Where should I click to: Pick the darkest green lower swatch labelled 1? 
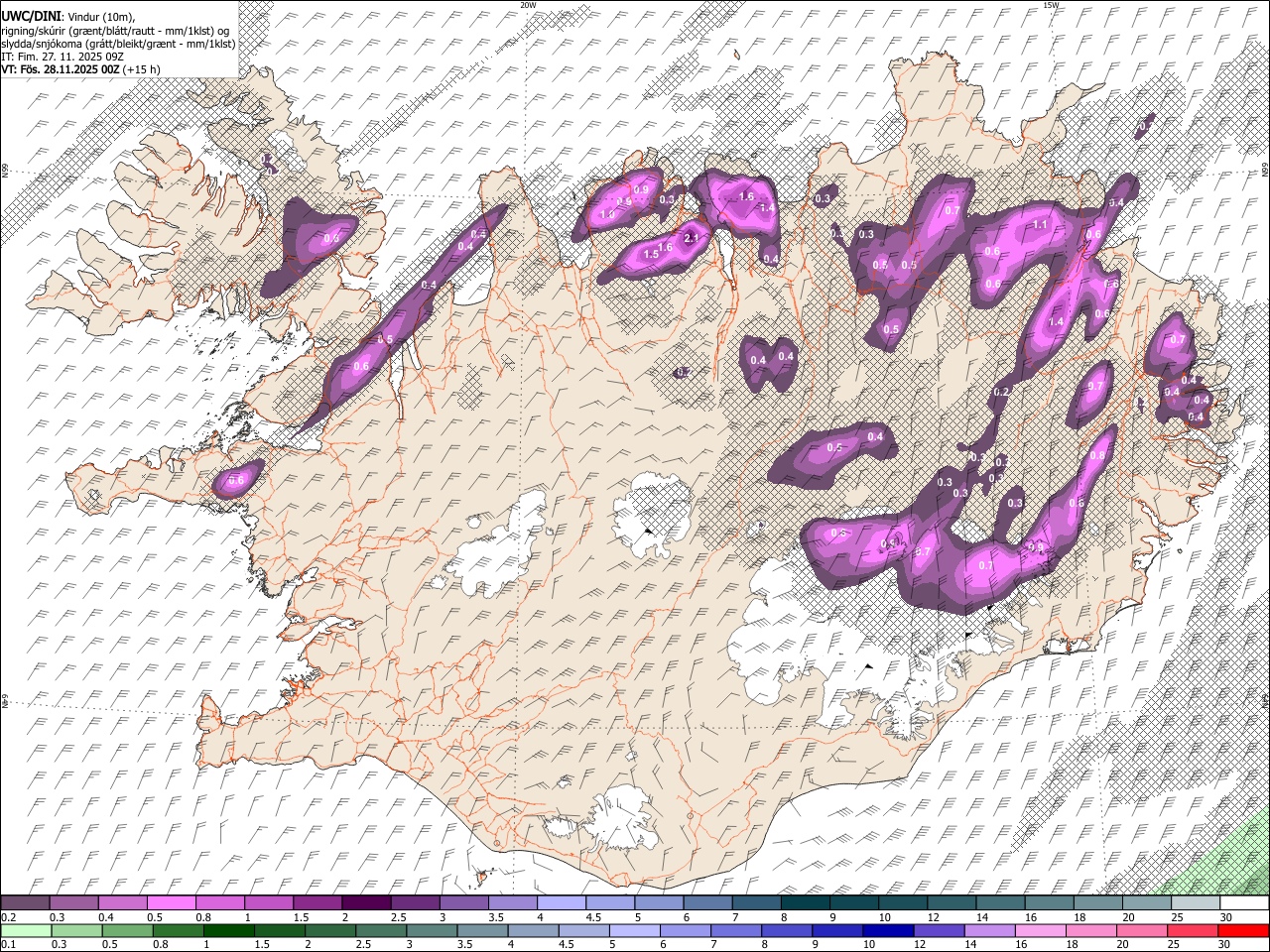[228, 931]
